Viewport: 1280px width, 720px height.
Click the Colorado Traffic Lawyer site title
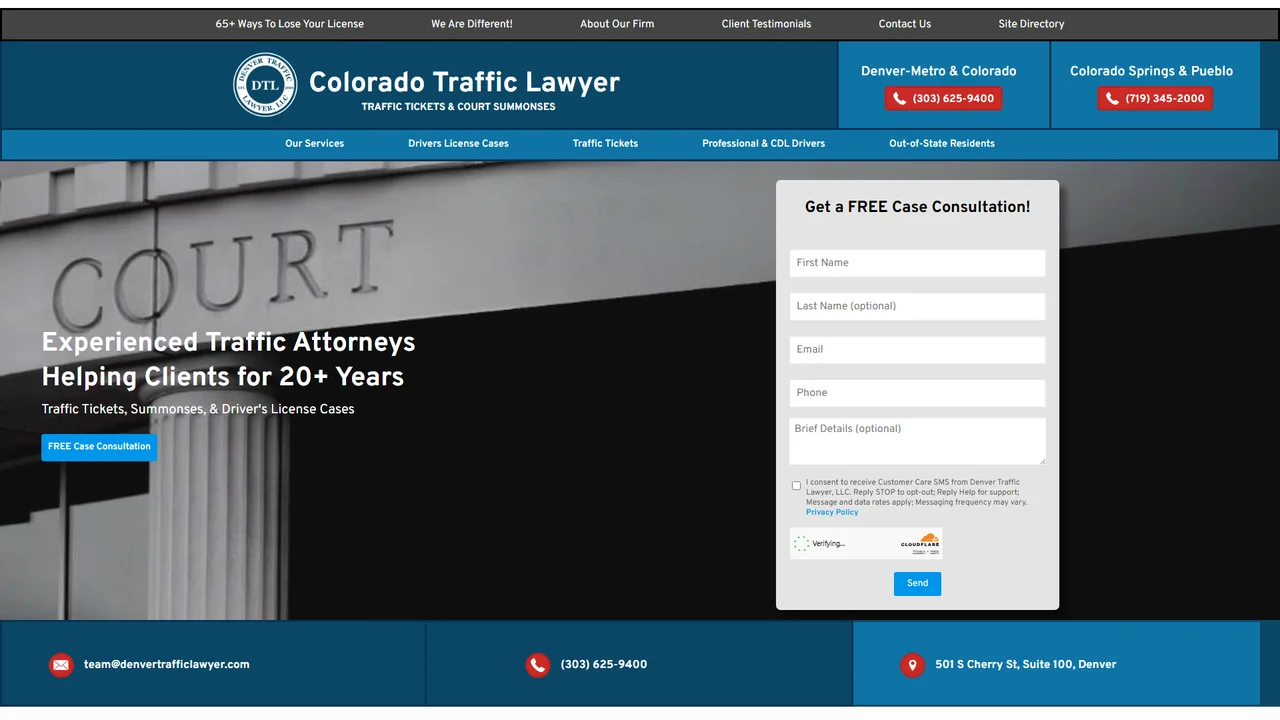click(464, 82)
